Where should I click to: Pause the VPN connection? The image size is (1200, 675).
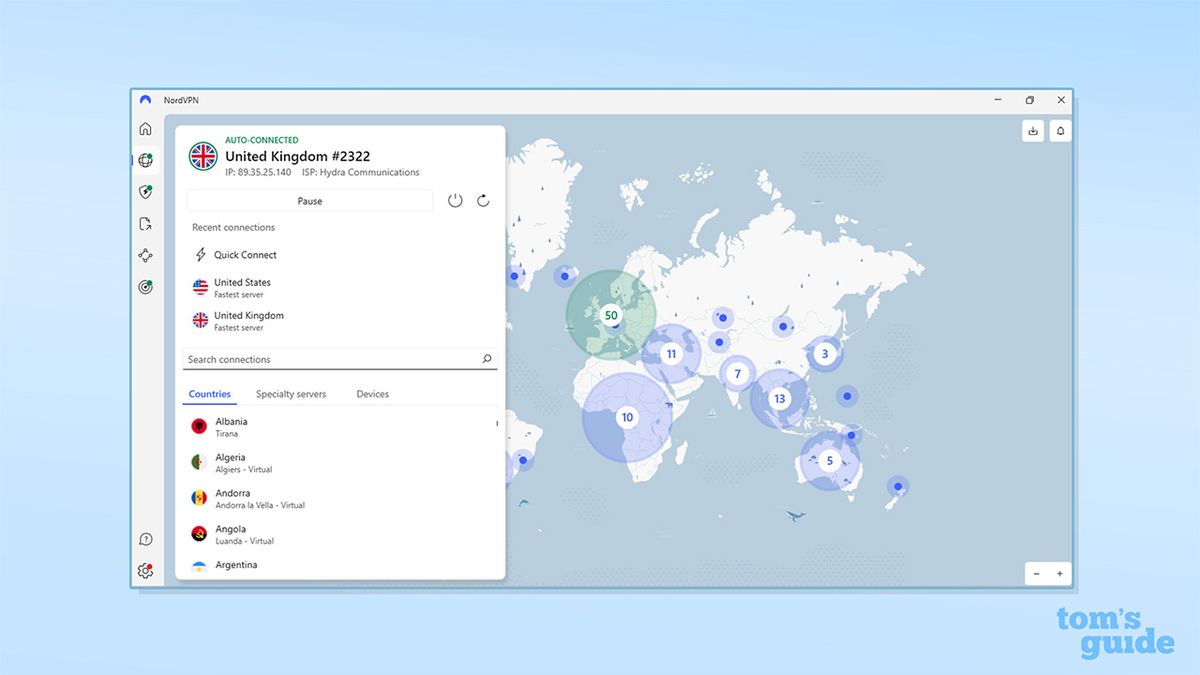310,201
